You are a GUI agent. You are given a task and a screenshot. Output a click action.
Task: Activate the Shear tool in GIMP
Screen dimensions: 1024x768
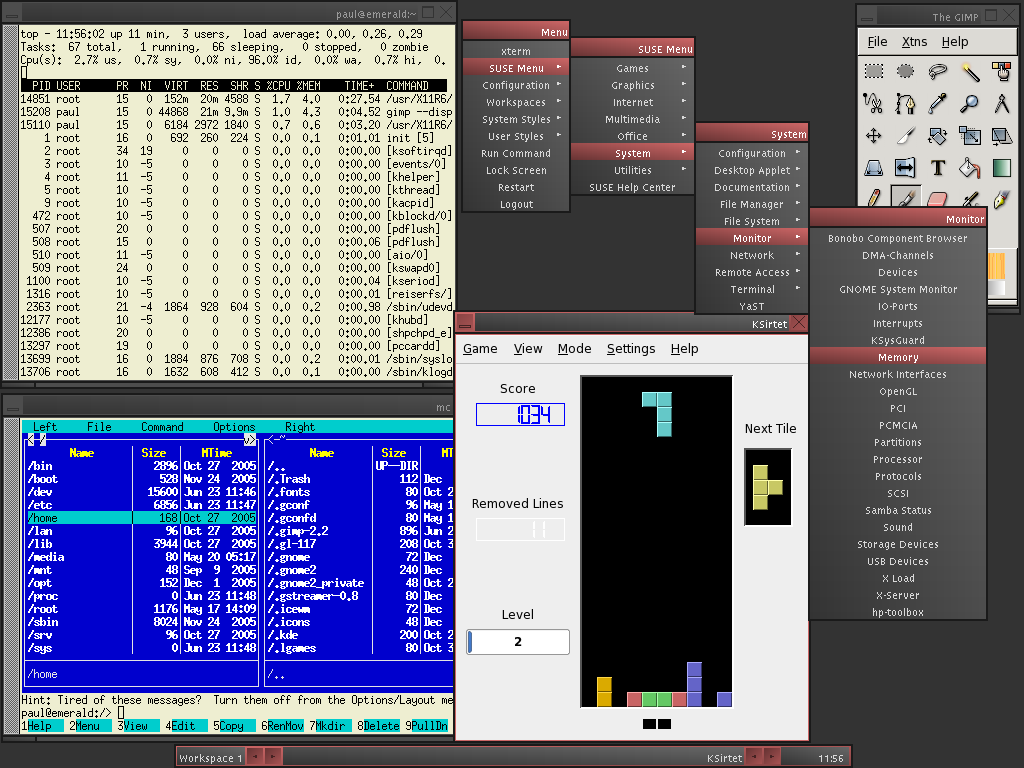click(x=1001, y=136)
